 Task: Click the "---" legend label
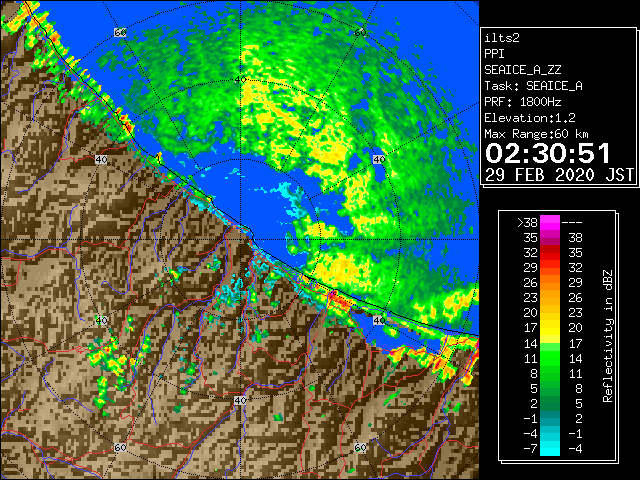(x=572, y=223)
